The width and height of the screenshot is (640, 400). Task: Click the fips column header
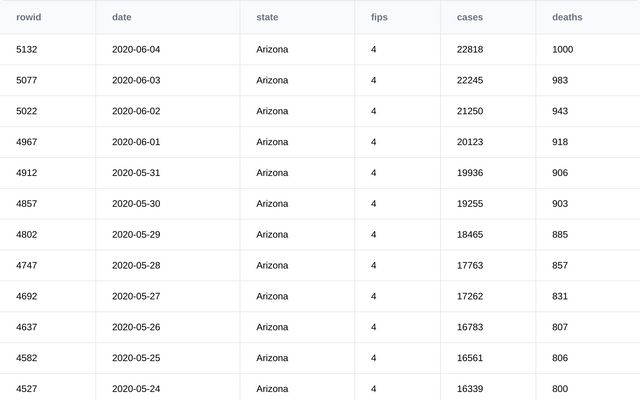379,17
